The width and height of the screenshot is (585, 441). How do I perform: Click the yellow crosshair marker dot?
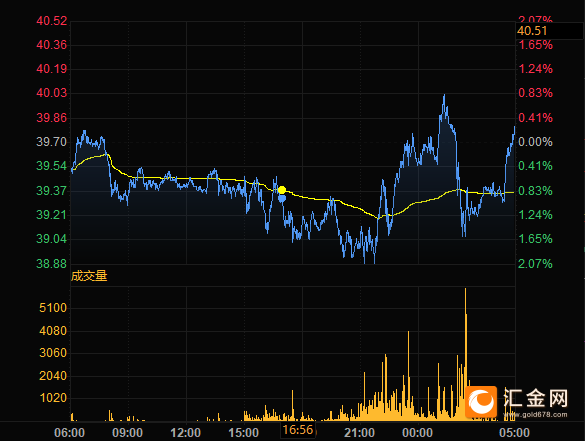click(282, 190)
